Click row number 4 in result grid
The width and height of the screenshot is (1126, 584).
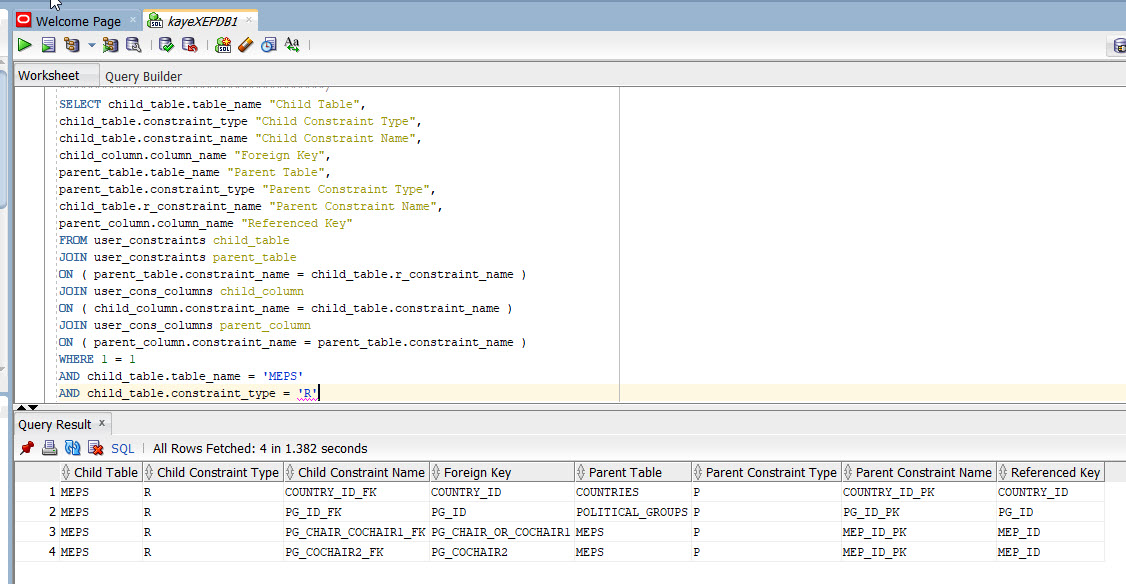tap(52, 552)
